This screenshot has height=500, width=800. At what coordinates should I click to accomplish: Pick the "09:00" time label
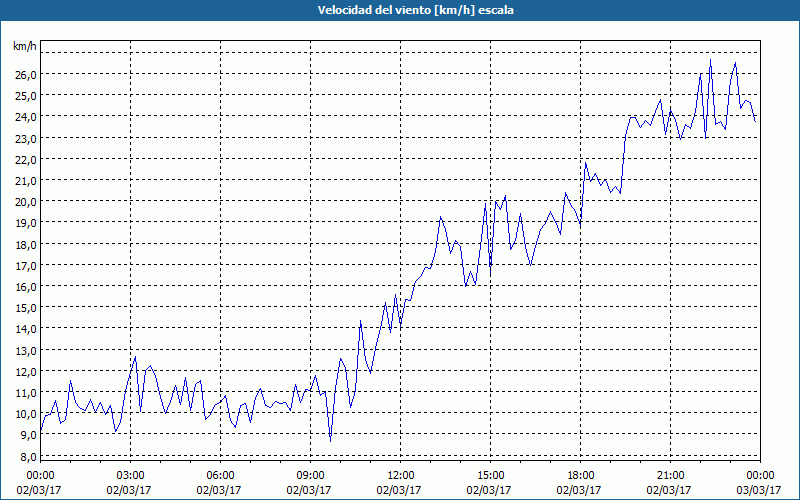(x=311, y=476)
